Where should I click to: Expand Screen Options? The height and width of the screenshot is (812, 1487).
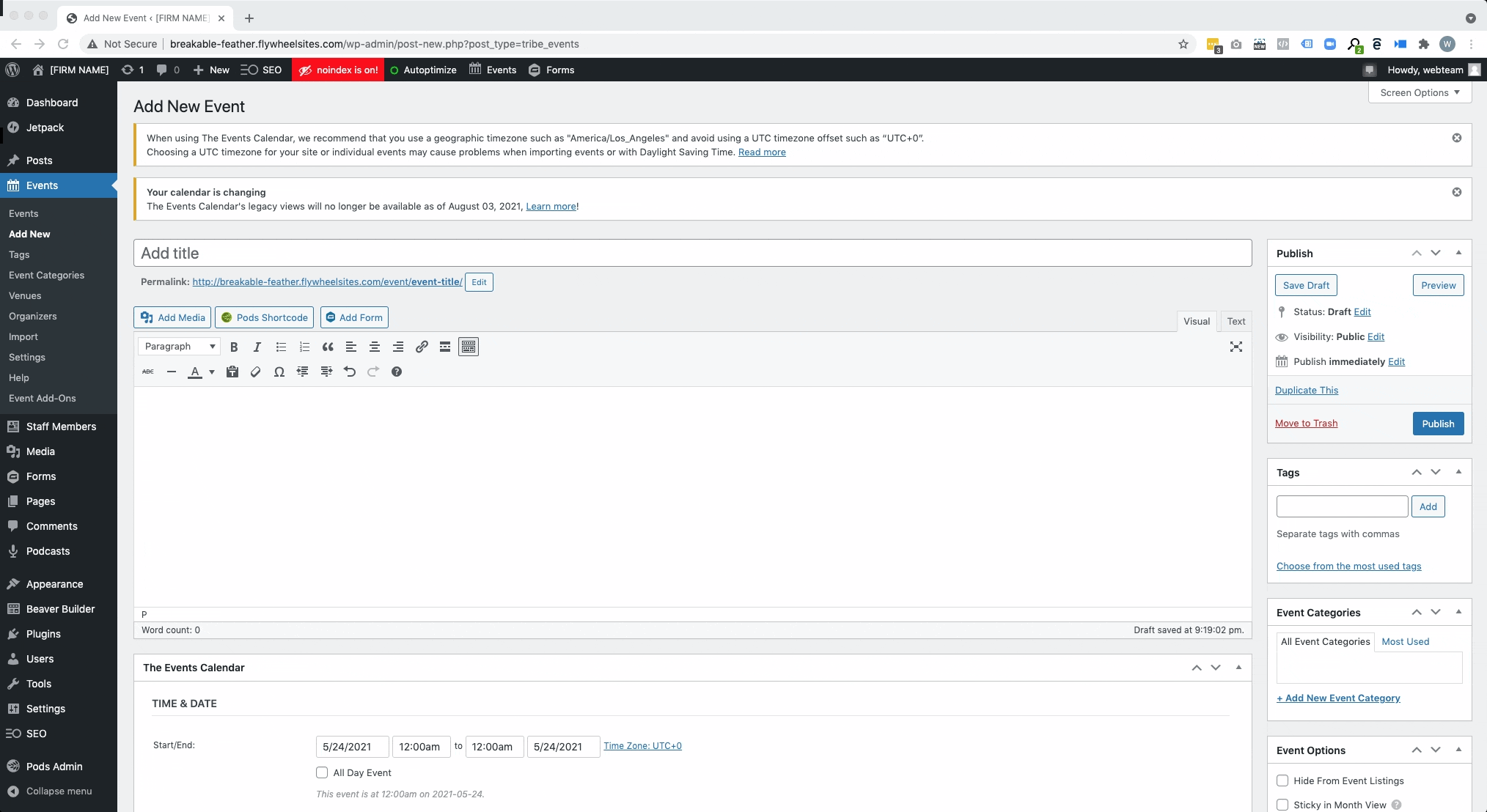tap(1418, 92)
